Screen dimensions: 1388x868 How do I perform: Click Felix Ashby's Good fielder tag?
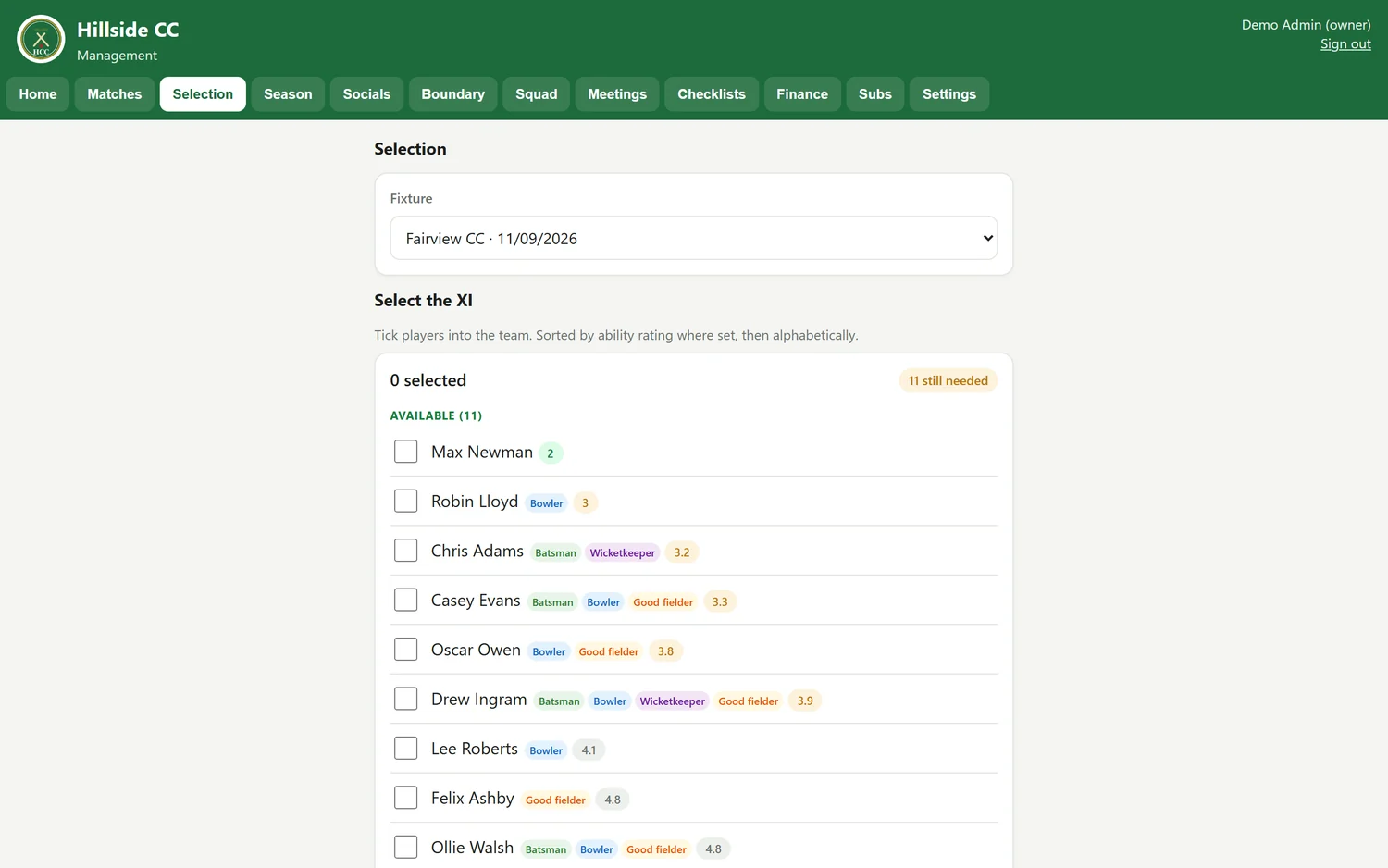tap(555, 800)
